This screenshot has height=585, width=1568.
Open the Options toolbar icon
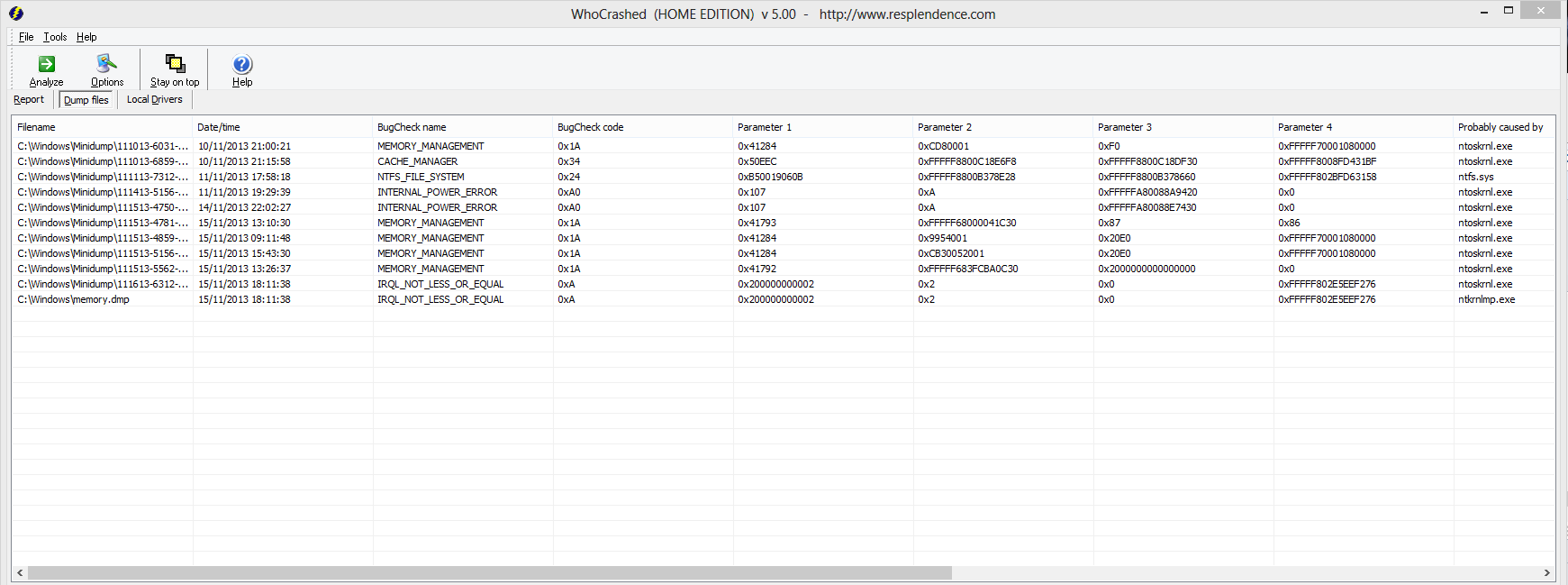pos(106,64)
